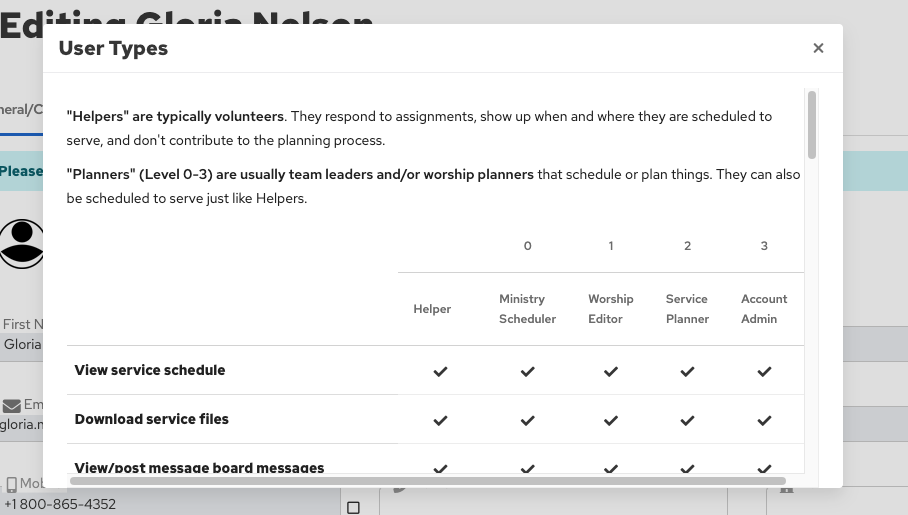The width and height of the screenshot is (908, 515).
Task: Select the Service Planner column header
Action: 687,309
